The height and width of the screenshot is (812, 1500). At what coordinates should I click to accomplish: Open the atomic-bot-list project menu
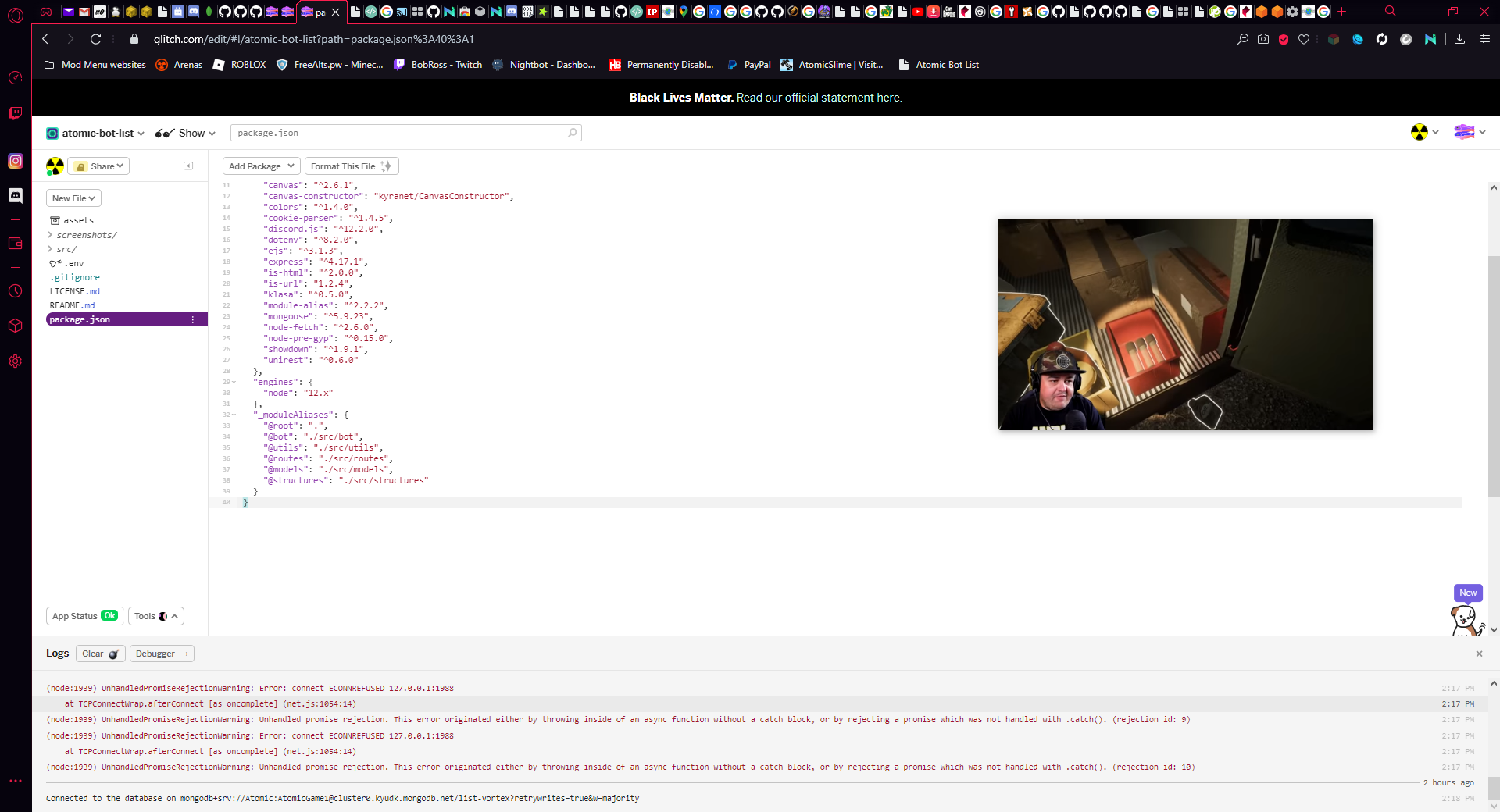pyautogui.click(x=95, y=134)
